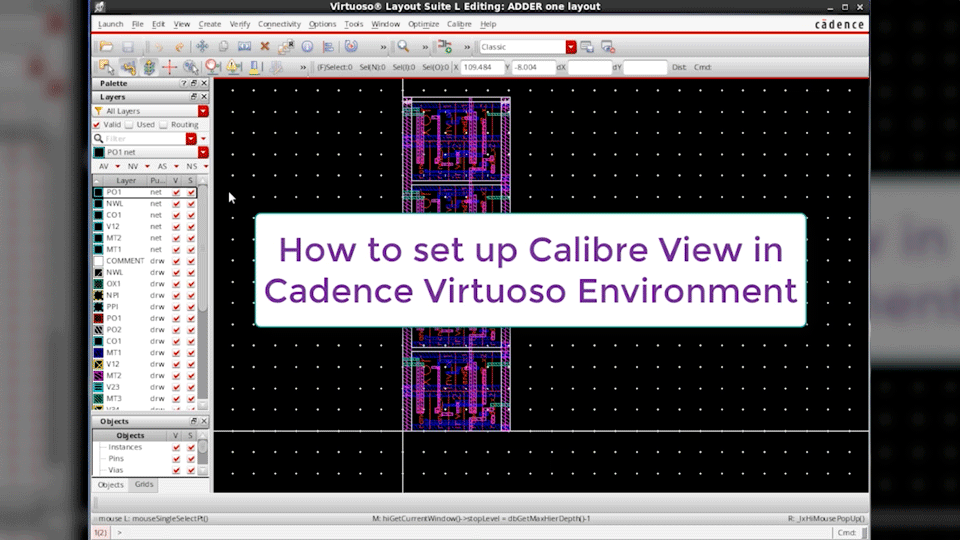The width and height of the screenshot is (960, 540).
Task: Click the MT1 drw layer color swatch
Action: click(x=98, y=353)
